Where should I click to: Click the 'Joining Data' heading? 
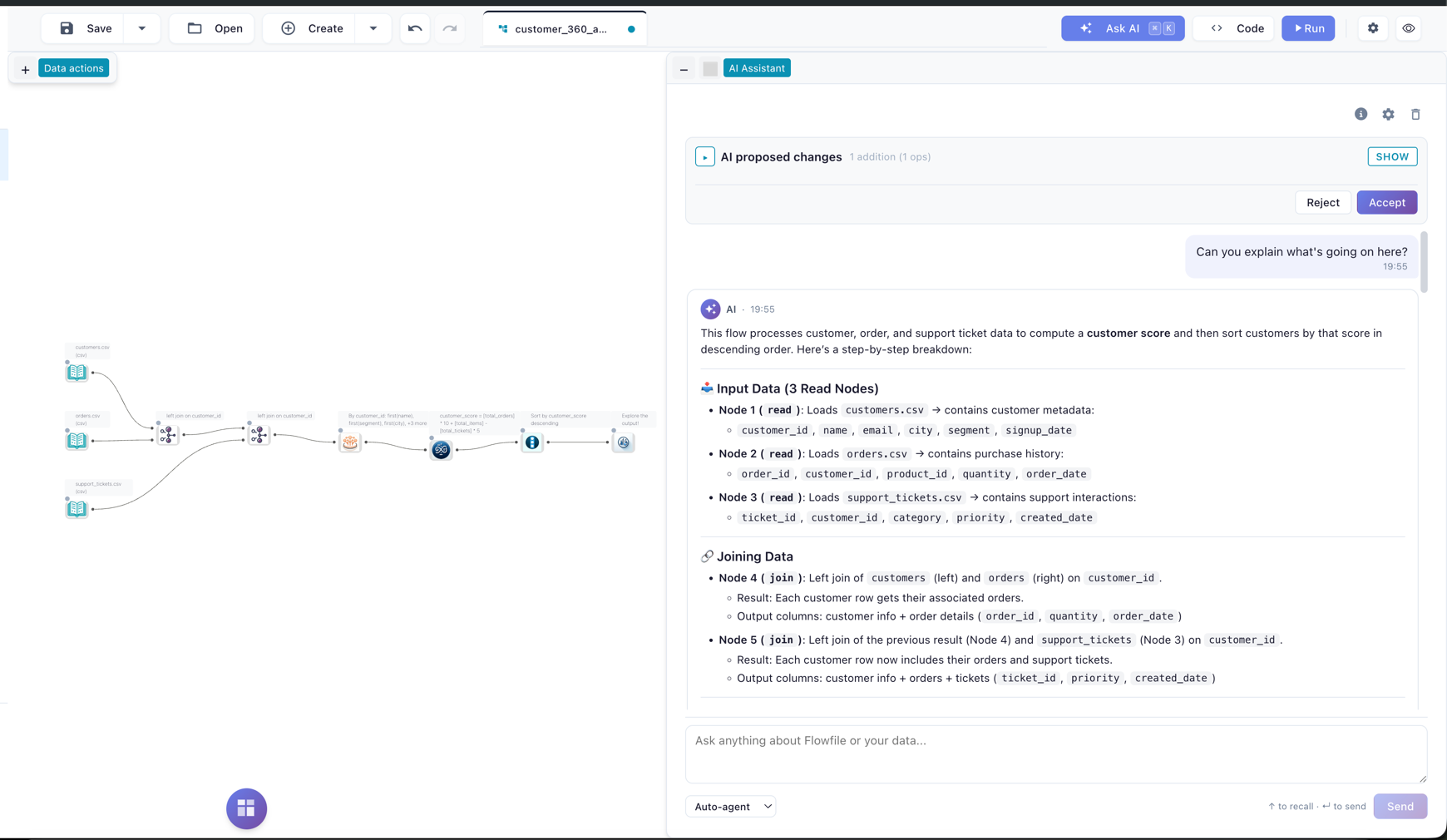(754, 556)
